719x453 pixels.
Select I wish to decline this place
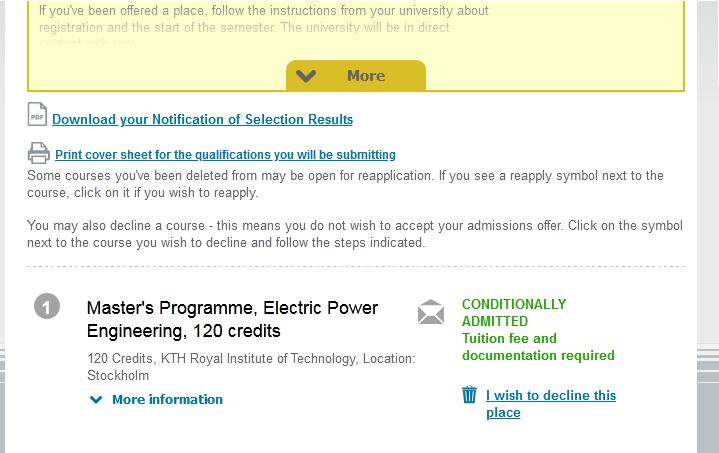pyautogui.click(x=551, y=403)
